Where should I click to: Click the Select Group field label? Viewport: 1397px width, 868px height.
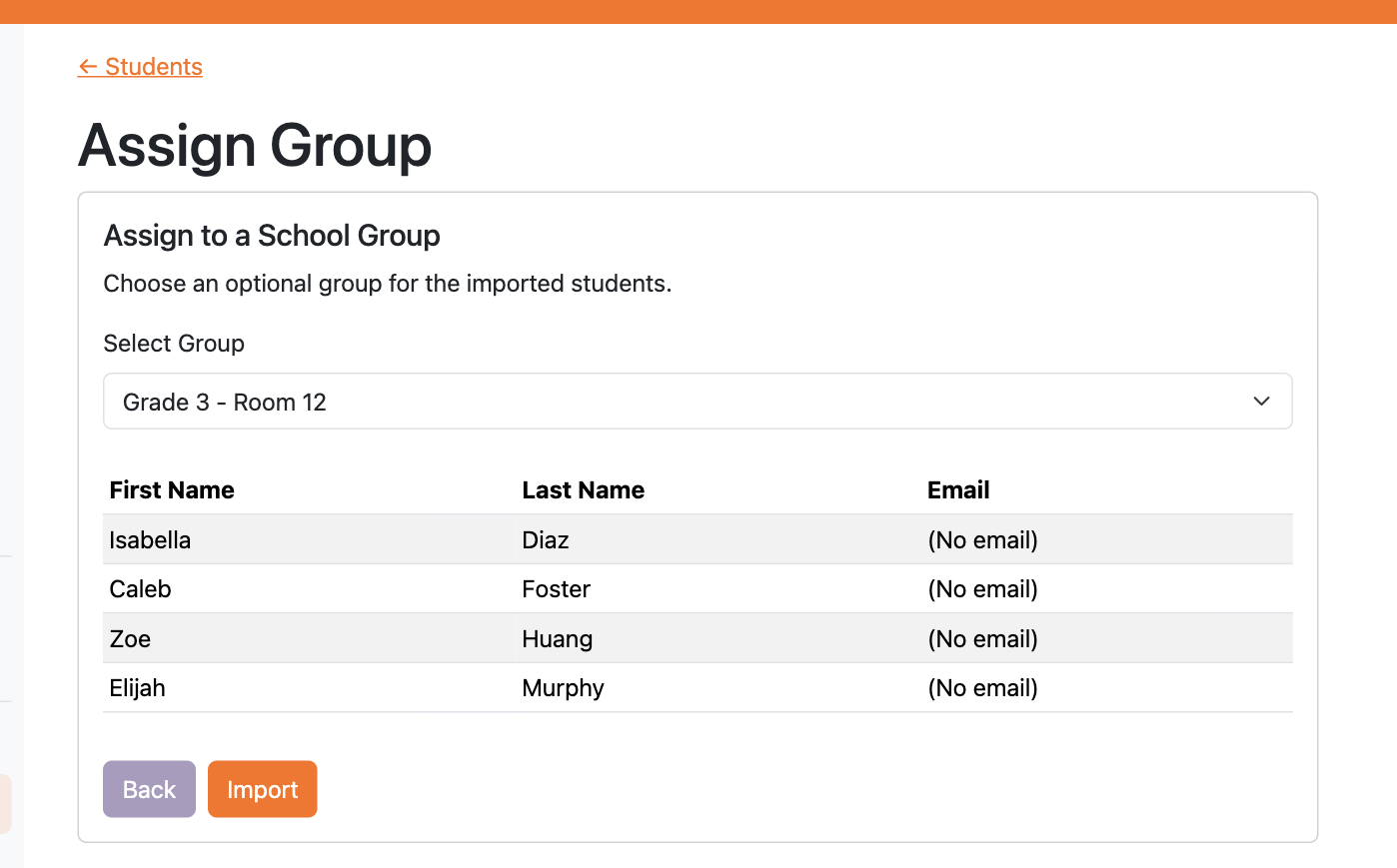point(174,344)
